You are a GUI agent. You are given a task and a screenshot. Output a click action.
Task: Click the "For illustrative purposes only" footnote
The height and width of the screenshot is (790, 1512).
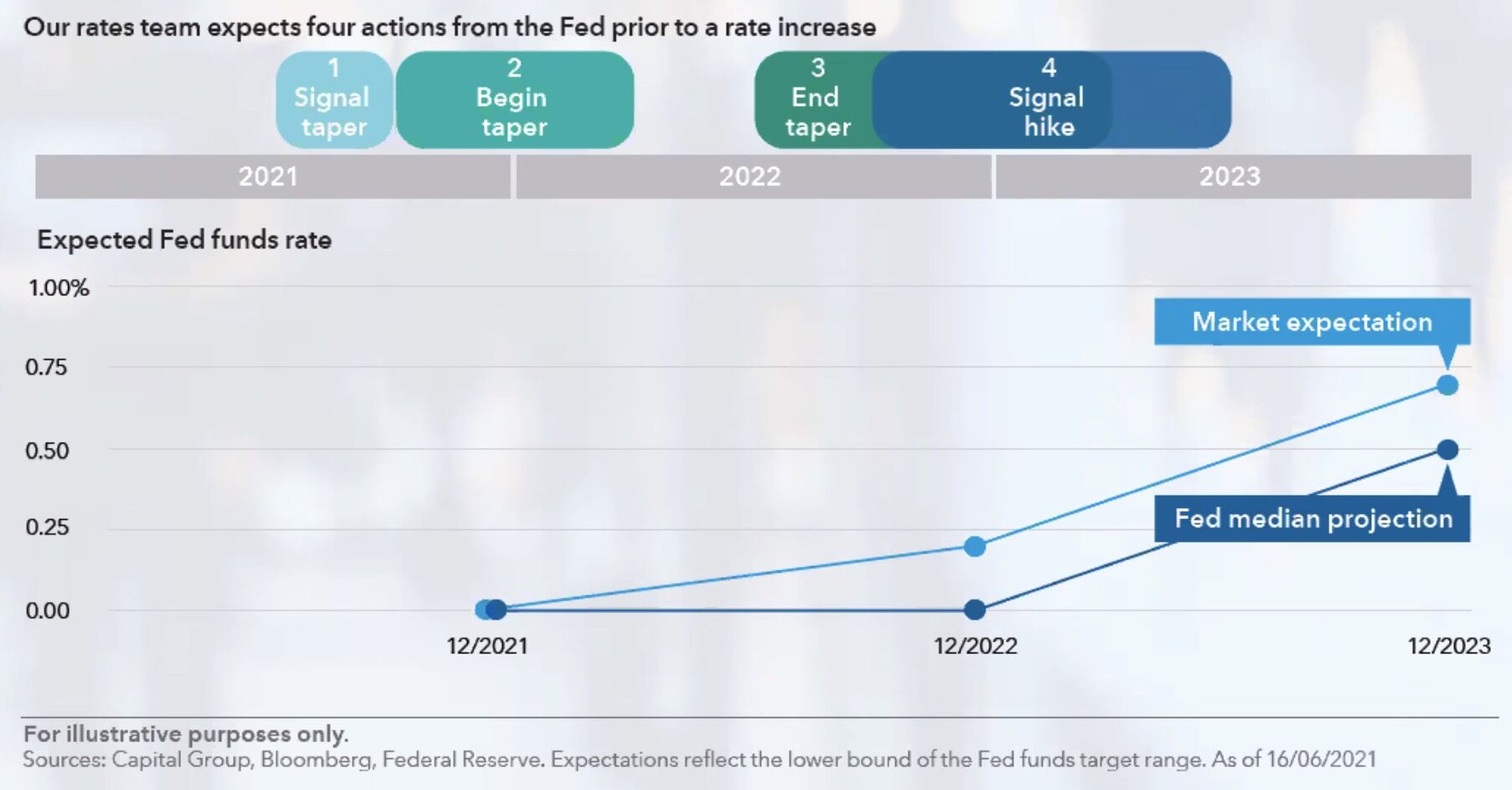(x=185, y=734)
